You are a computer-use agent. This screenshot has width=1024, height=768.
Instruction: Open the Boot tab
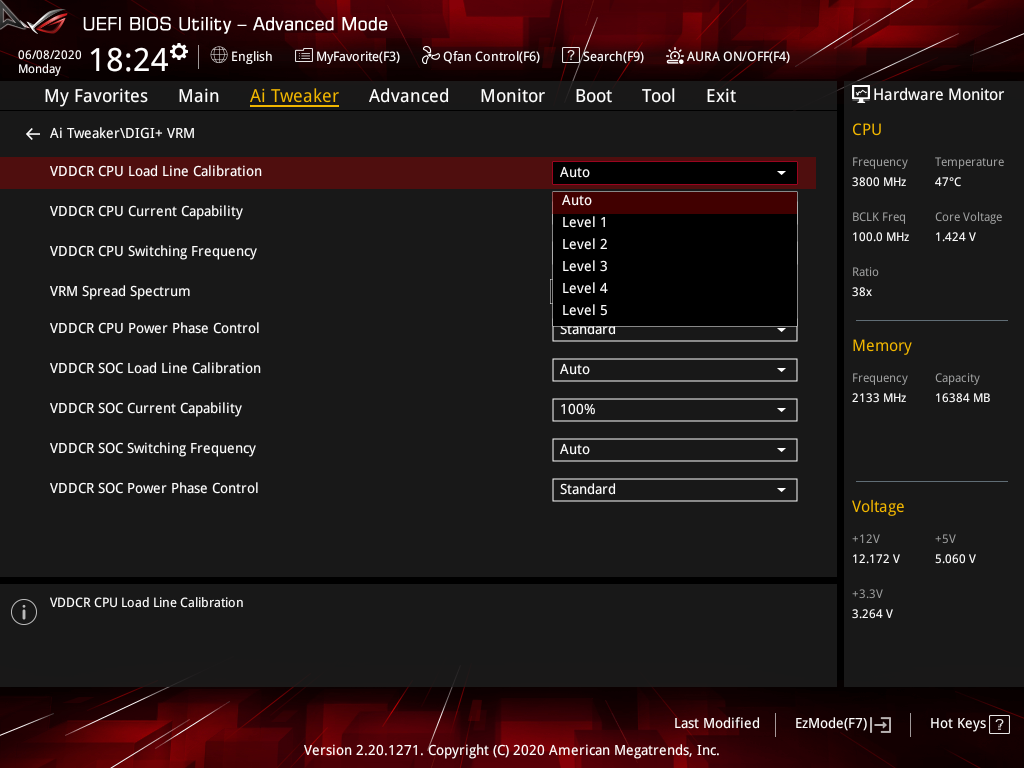pos(593,96)
